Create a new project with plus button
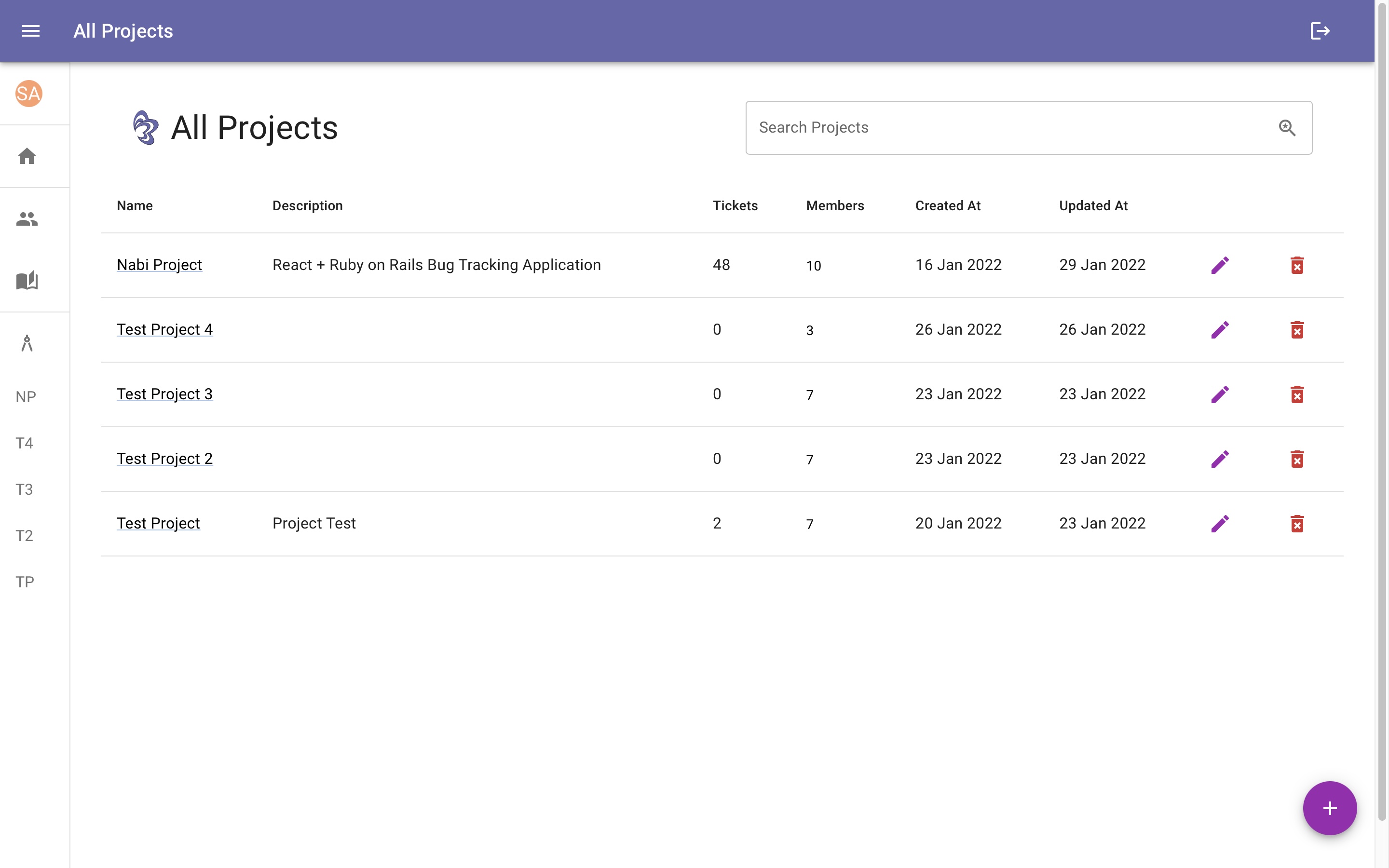 click(1329, 808)
